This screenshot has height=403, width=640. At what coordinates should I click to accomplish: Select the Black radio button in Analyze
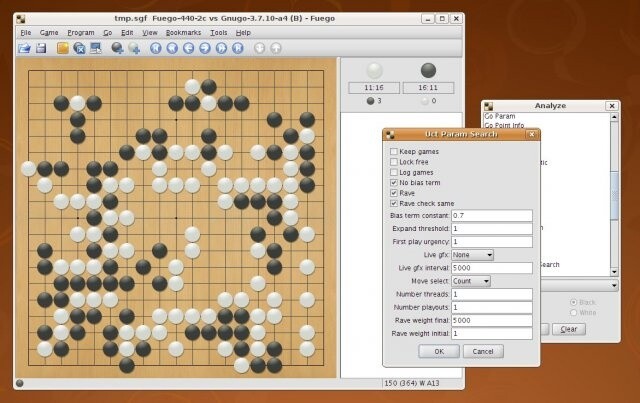[x=573, y=302]
